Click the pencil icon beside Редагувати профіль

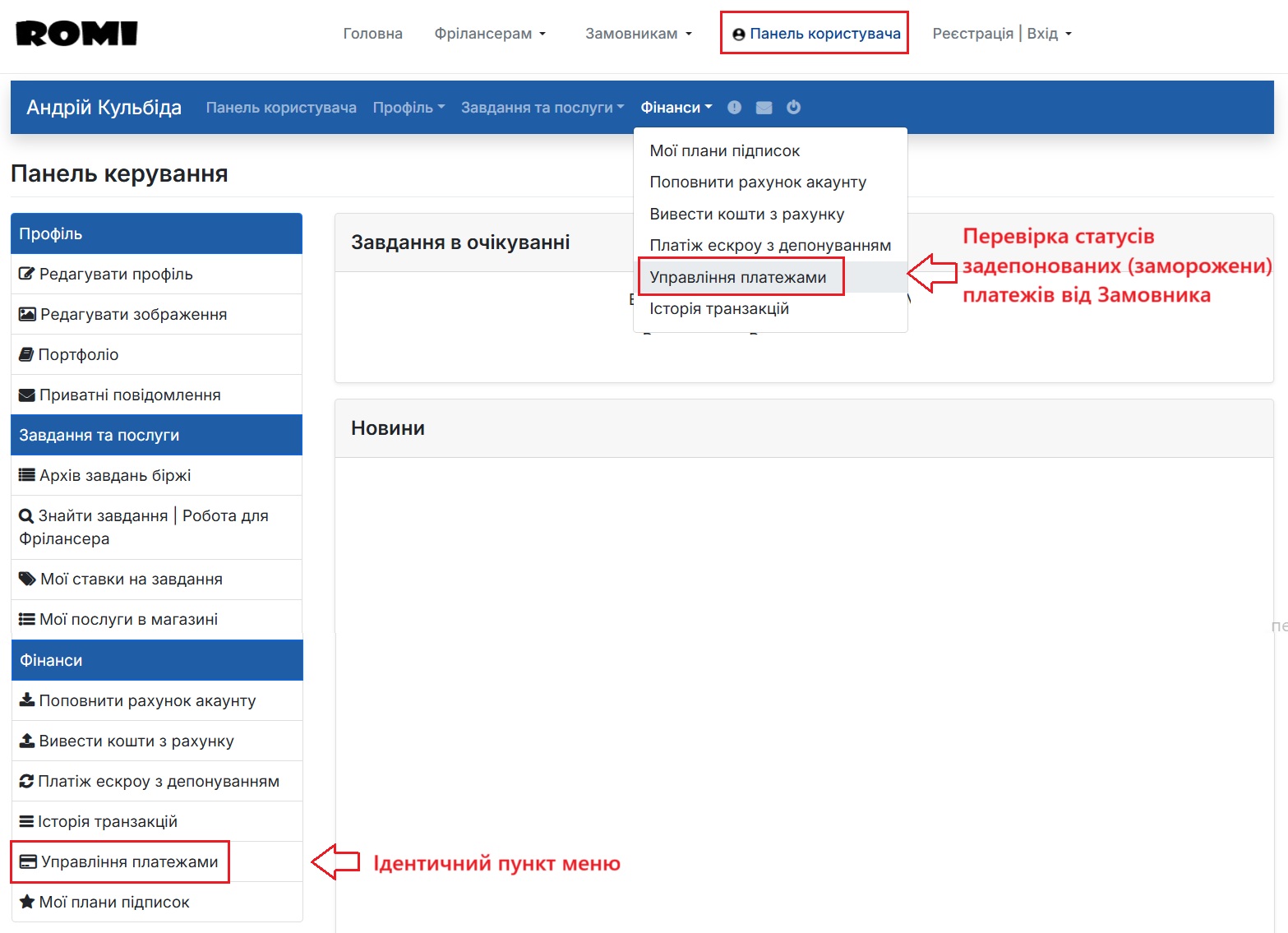26,275
